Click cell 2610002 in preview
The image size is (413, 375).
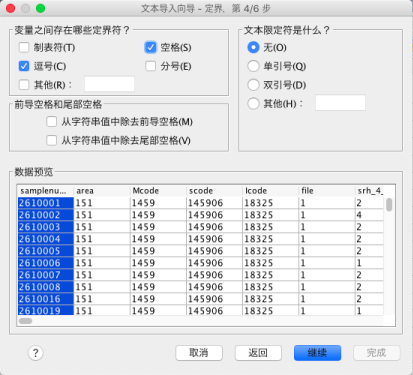tap(46, 215)
